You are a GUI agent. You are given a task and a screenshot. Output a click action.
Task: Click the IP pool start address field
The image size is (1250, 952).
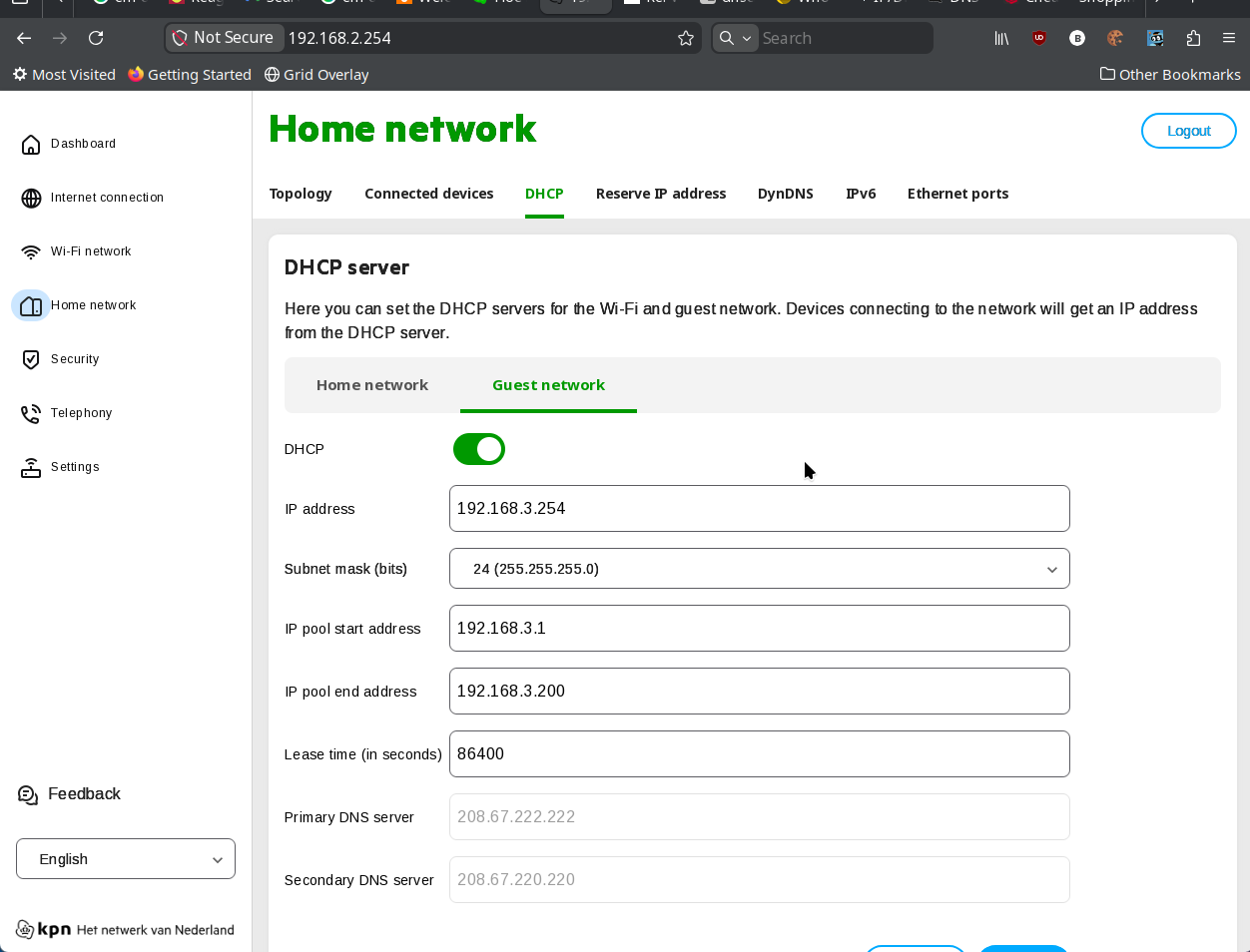click(x=760, y=629)
